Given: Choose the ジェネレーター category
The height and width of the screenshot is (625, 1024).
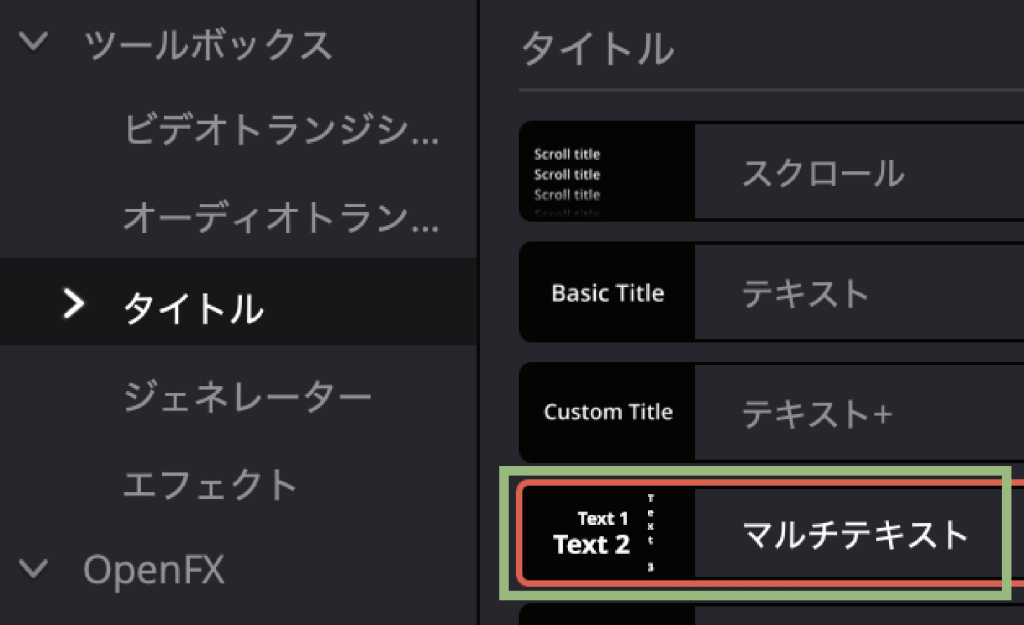Looking at the screenshot, I should point(247,397).
